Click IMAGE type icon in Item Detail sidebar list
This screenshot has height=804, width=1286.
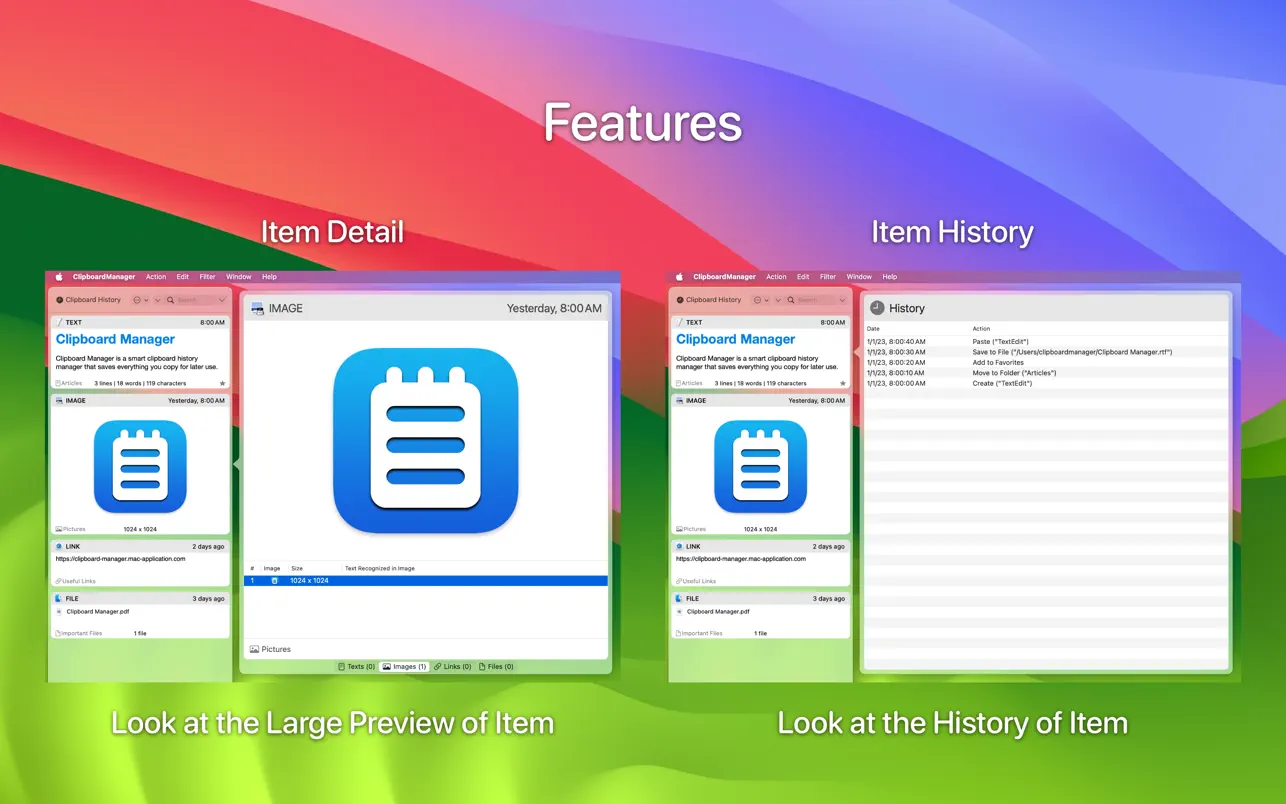pos(59,400)
